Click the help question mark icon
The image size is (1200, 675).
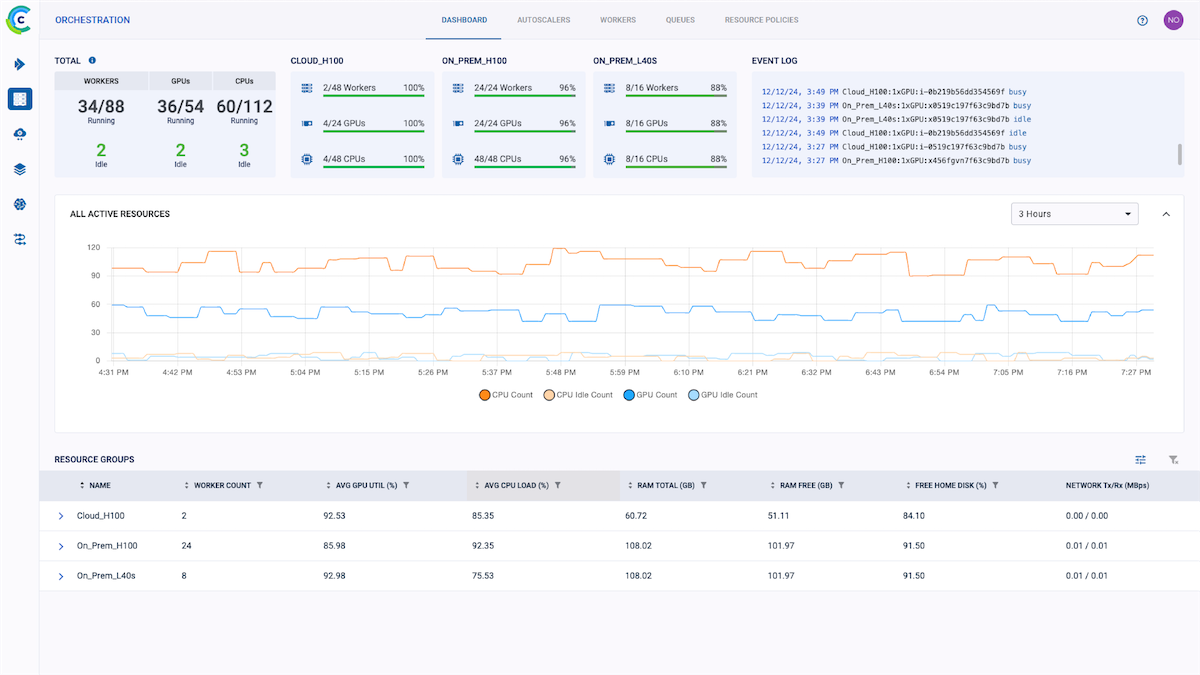[x=1142, y=20]
